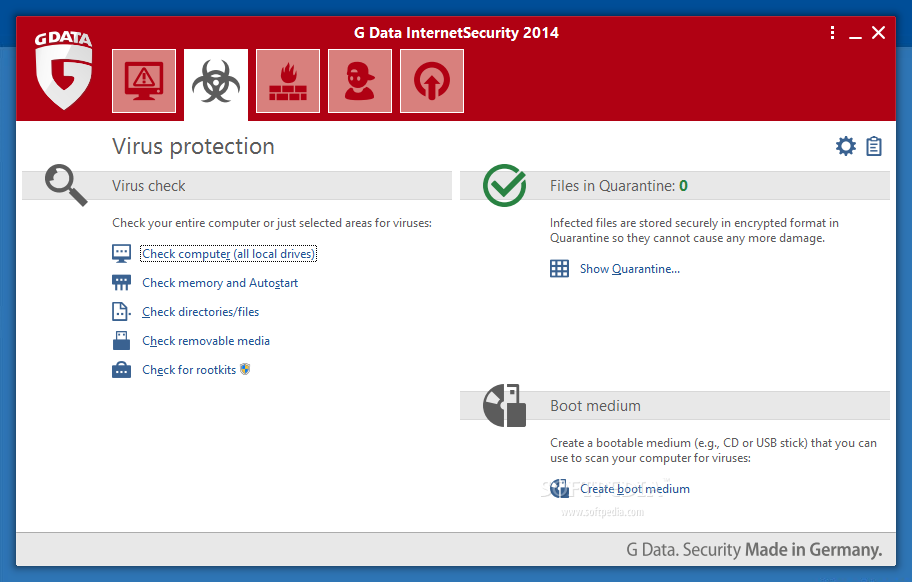912x582 pixels.
Task: Click the Boot medium section header
Action: pos(675,406)
